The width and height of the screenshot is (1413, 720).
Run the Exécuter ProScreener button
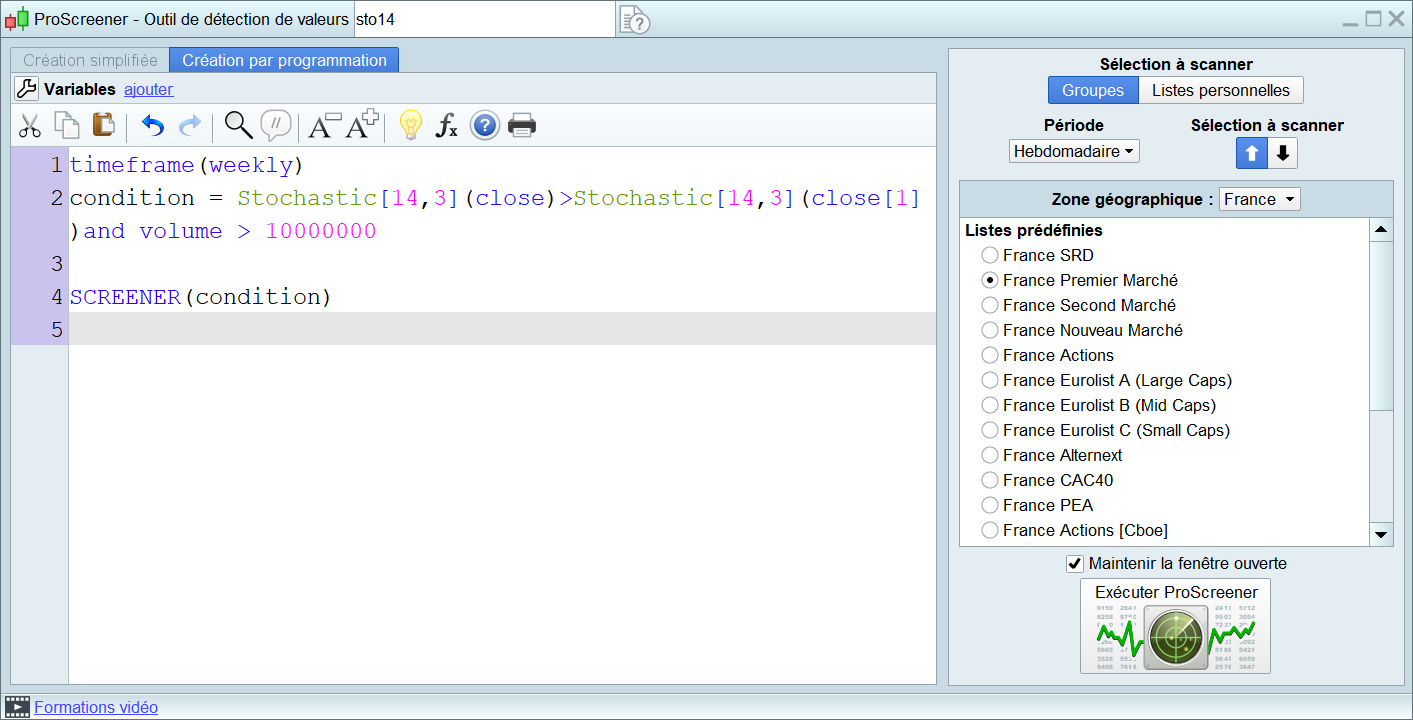coord(1176,626)
